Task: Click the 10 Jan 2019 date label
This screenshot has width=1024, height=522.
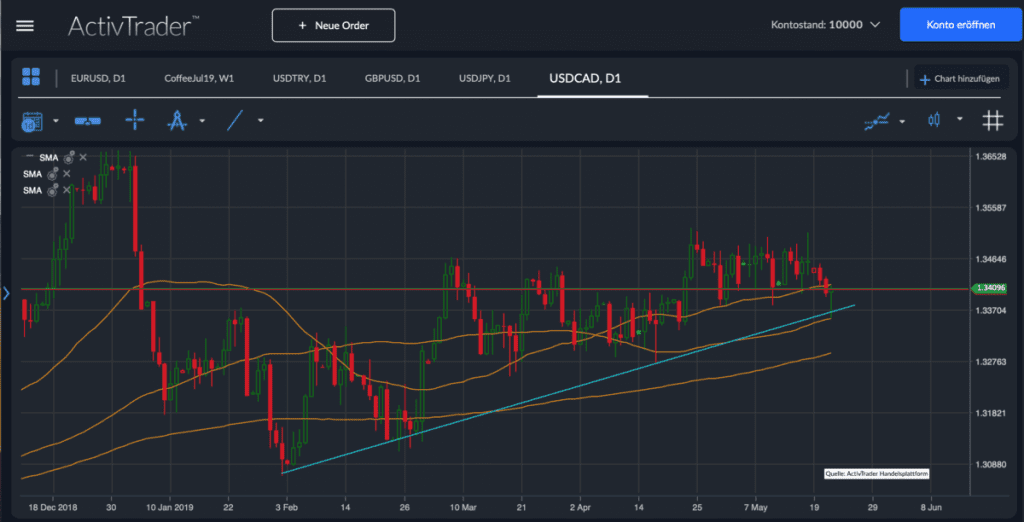Action: click(169, 506)
